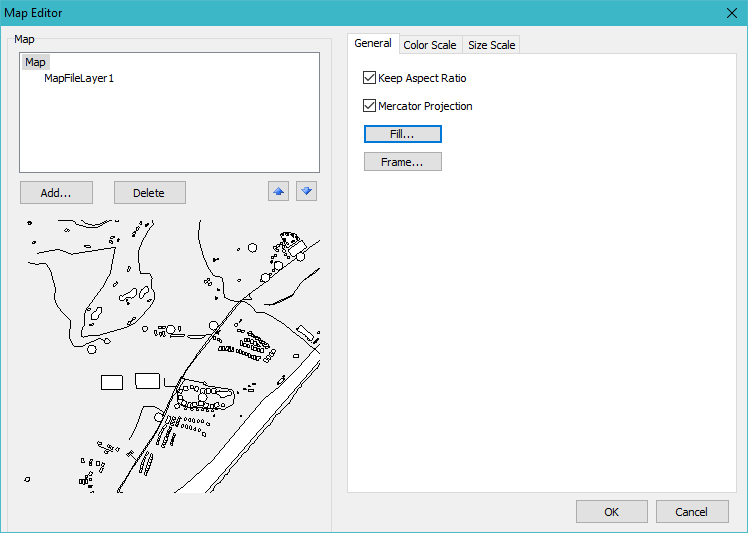Open the Fill... settings

pos(403,134)
